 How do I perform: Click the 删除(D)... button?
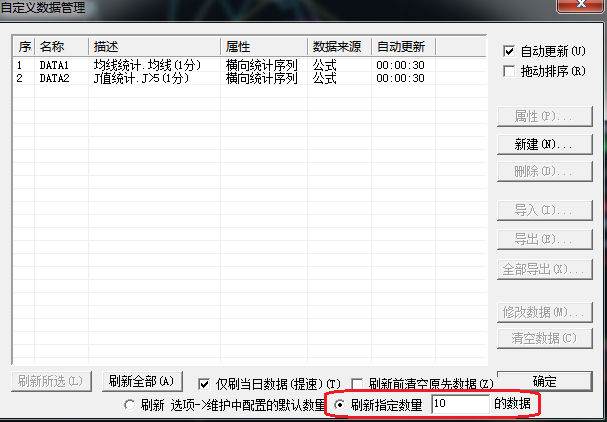point(545,172)
